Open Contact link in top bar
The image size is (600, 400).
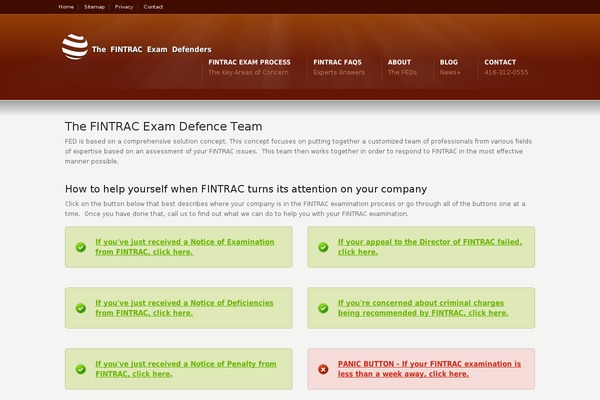[153, 7]
